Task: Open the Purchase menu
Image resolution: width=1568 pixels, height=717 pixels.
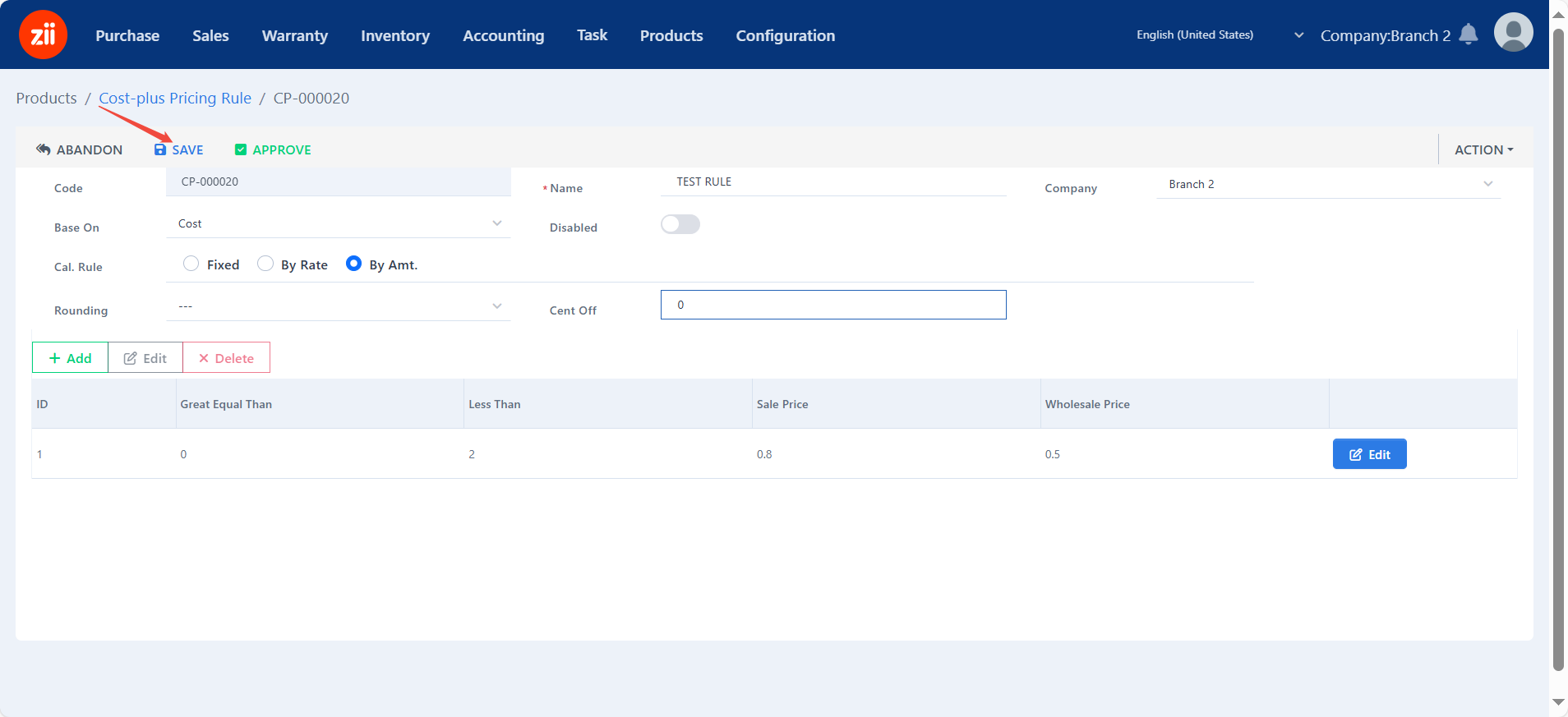Action: (127, 35)
